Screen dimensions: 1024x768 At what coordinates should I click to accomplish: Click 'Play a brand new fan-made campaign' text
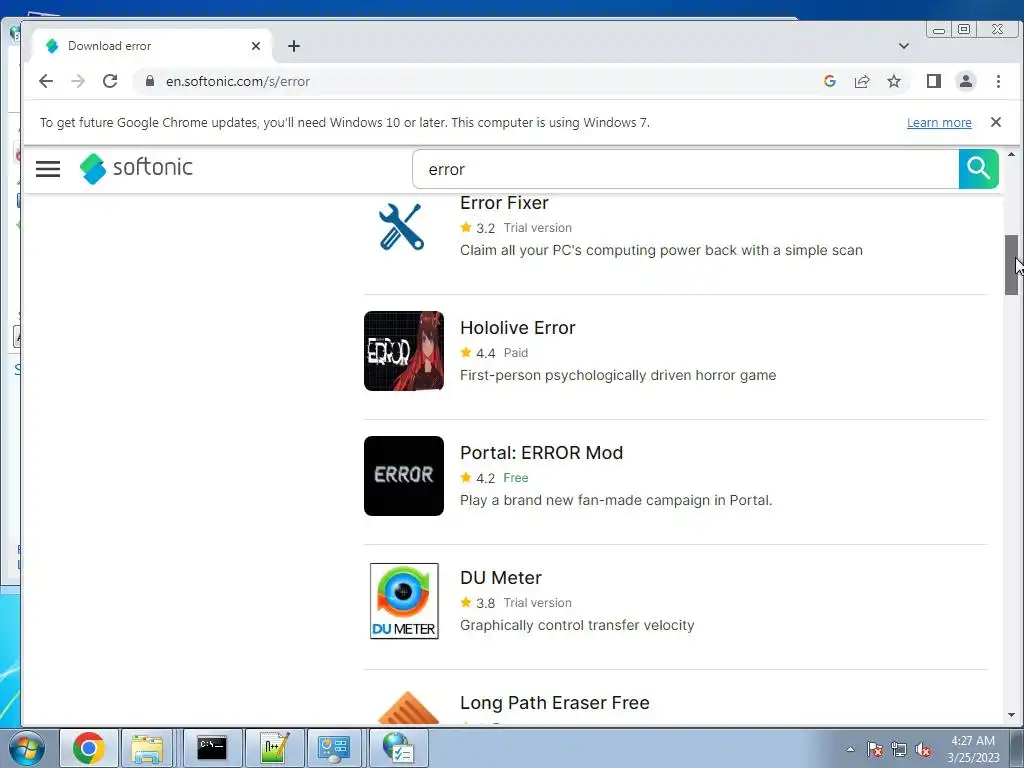pos(616,500)
